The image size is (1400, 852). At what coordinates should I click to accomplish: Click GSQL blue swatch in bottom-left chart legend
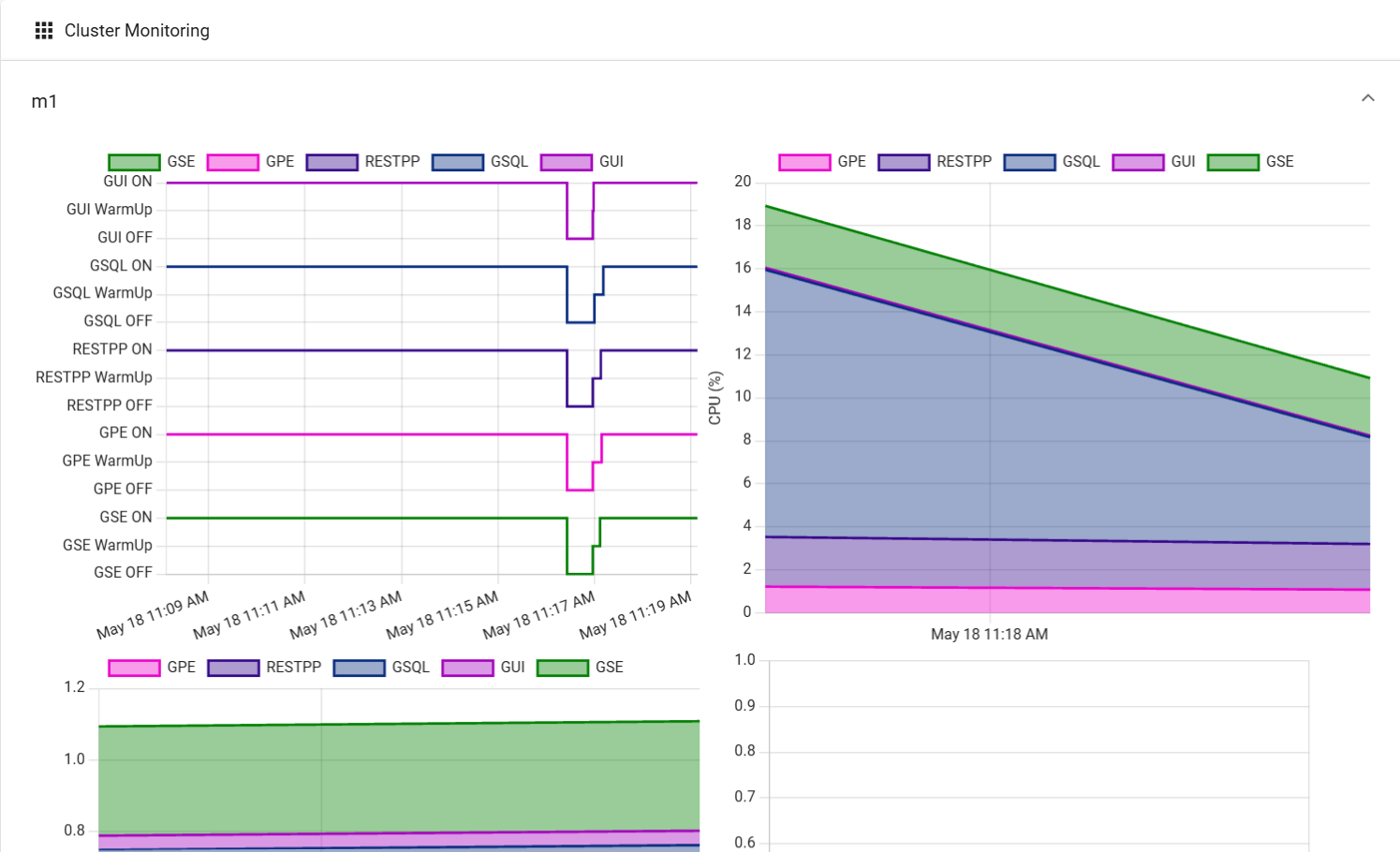click(x=359, y=668)
